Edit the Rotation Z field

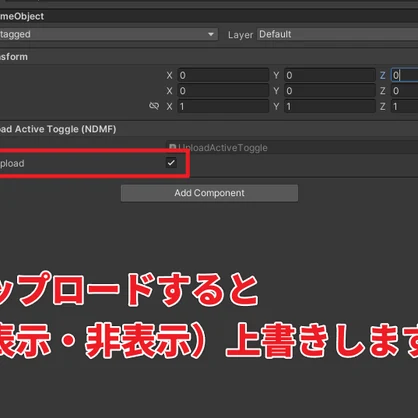404,91
